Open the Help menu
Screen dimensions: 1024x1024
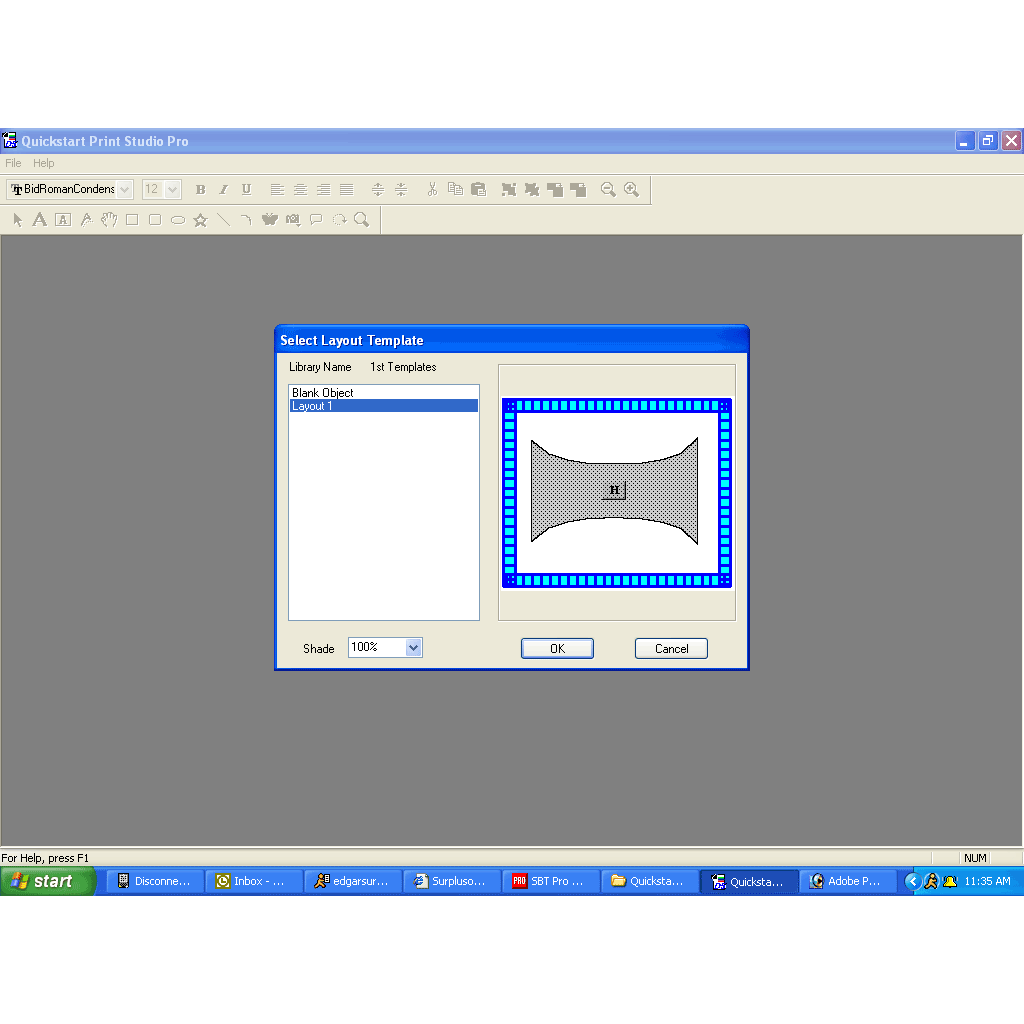tap(43, 163)
